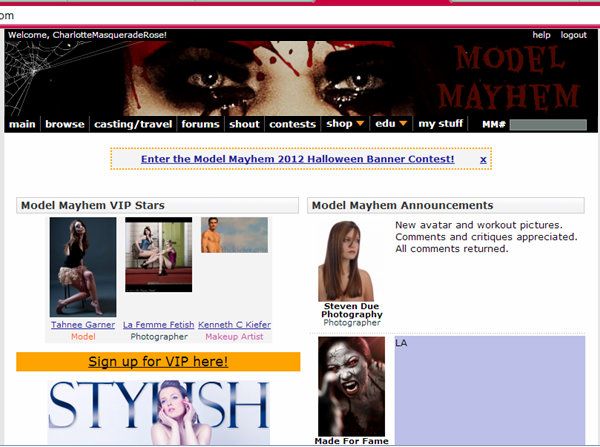Select the 'New avatar and workout pictures' text
This screenshot has width=600, height=447.
click(479, 225)
